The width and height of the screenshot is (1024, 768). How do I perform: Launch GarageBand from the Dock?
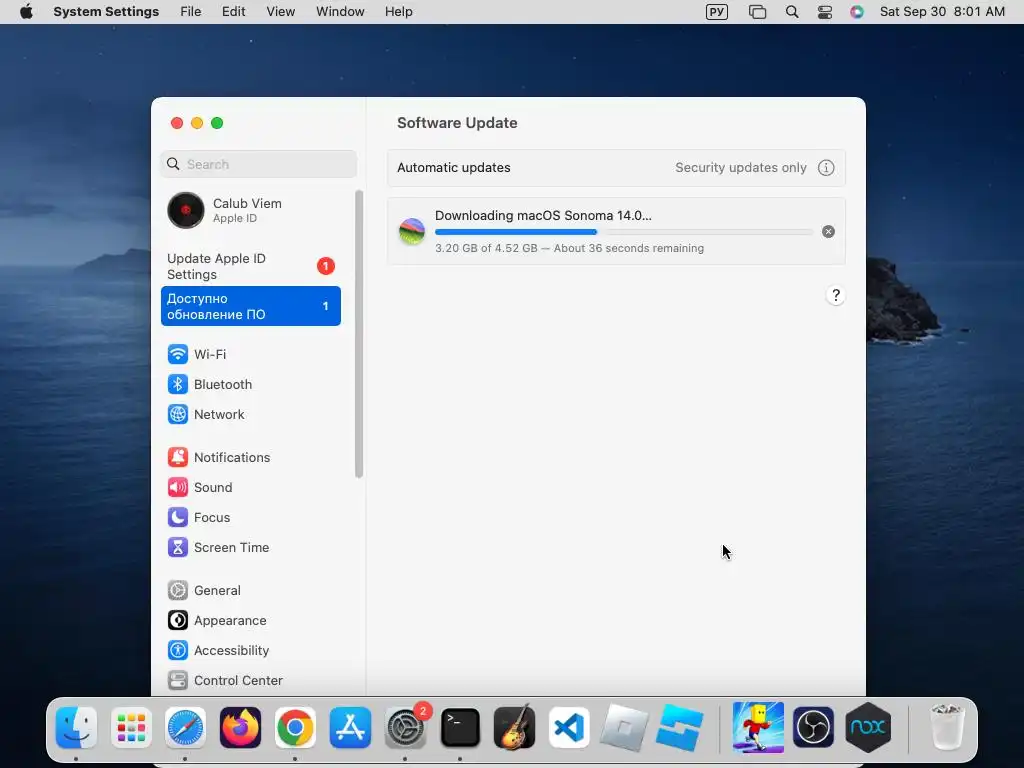click(515, 727)
